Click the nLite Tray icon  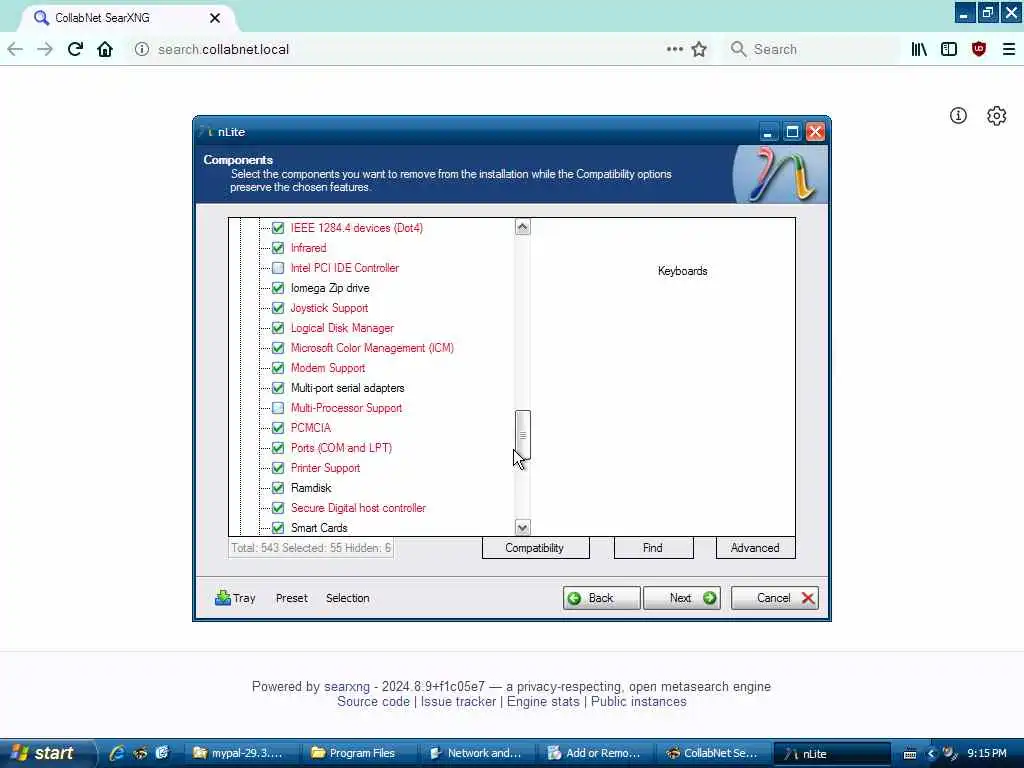235,598
